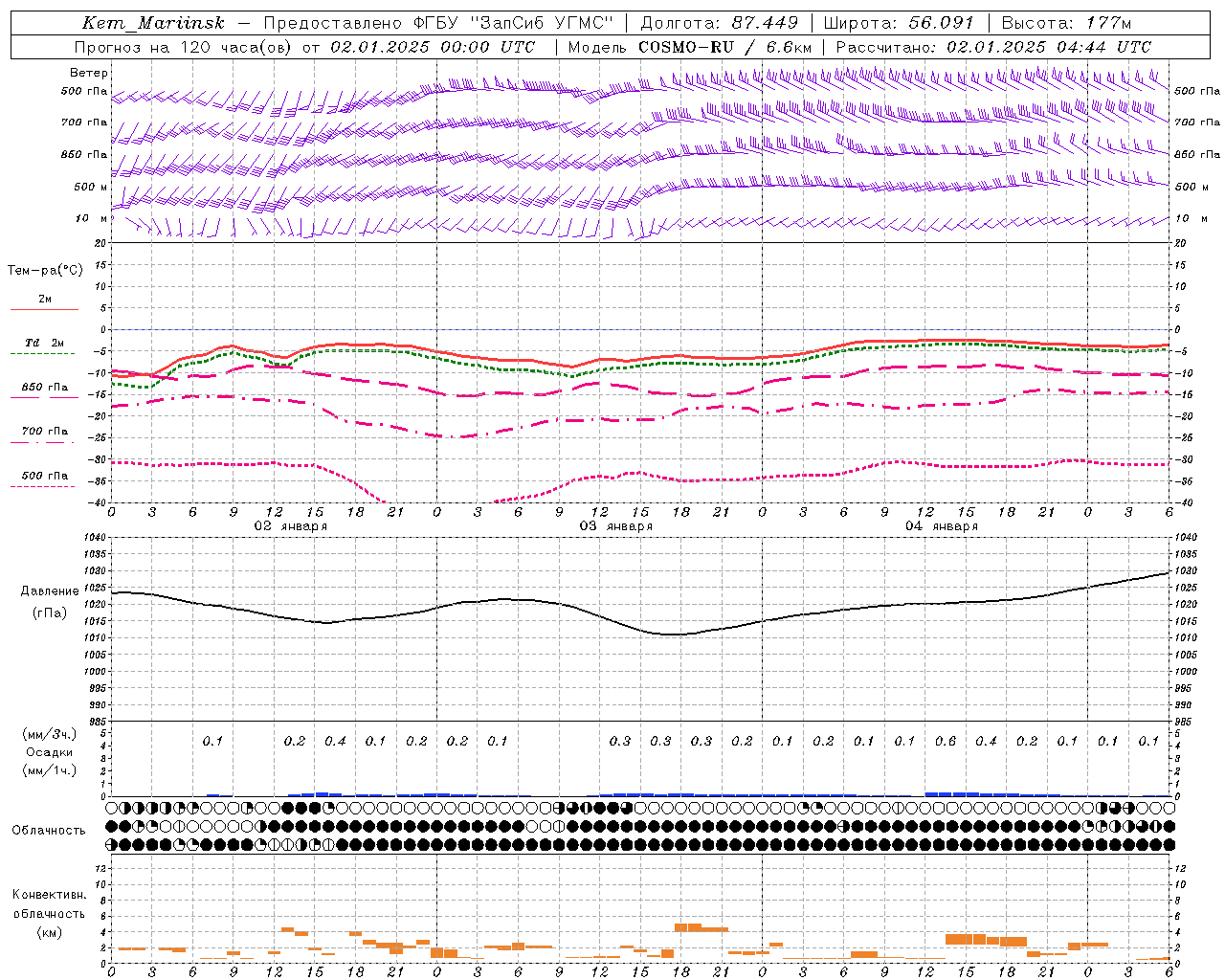This screenshot has height=980, width=1225.
Task: Click the Осадки precipitation label
Action: click(x=50, y=752)
